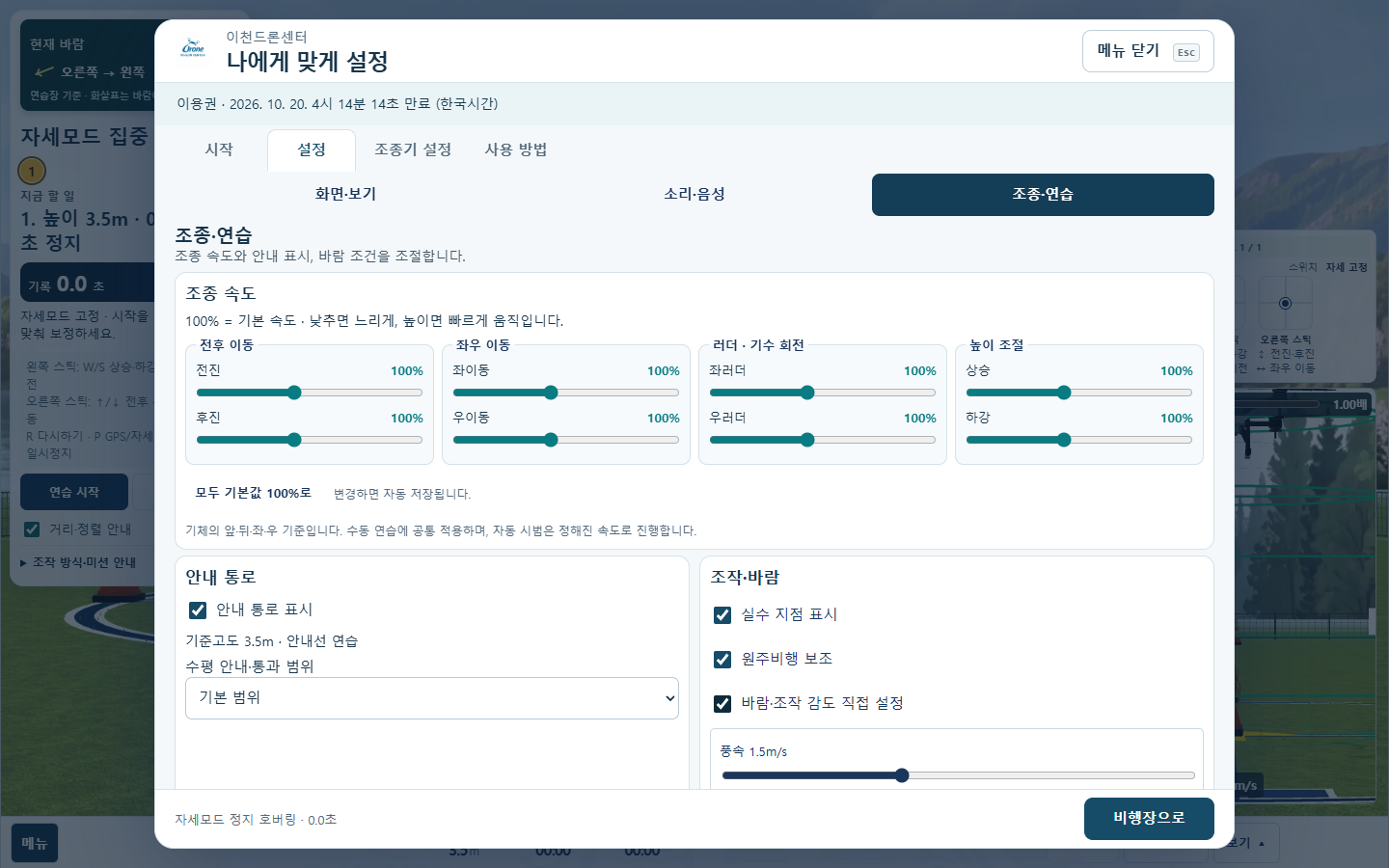Toggle 안내 통로 표시 checkbox
Image resolution: width=1389 pixels, height=868 pixels.
point(198,610)
